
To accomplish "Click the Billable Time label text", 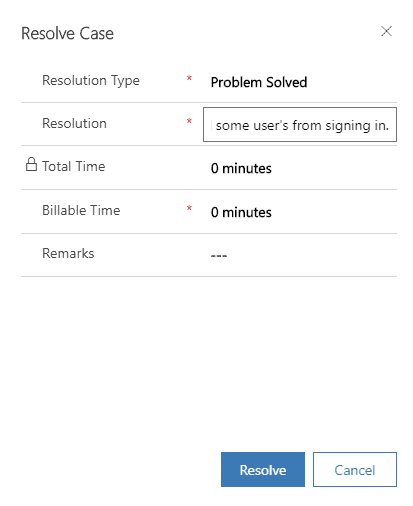I will click(81, 210).
